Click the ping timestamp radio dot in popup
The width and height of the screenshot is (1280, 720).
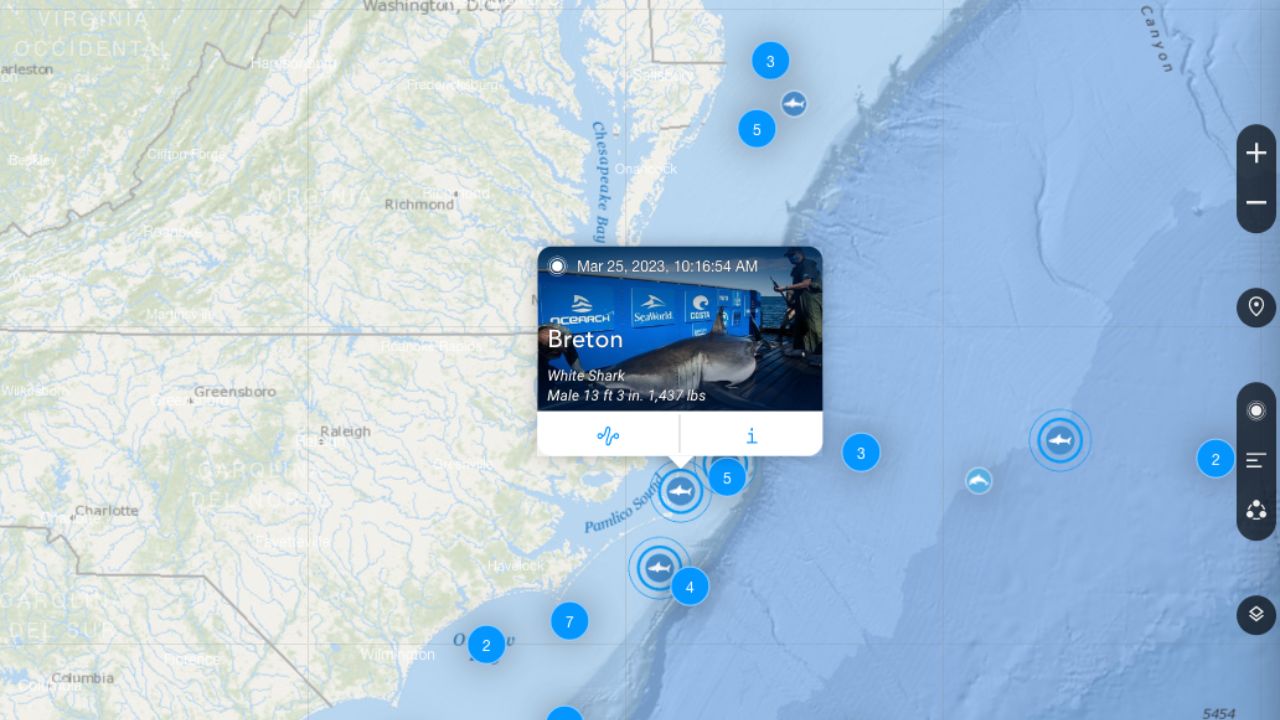[x=557, y=266]
